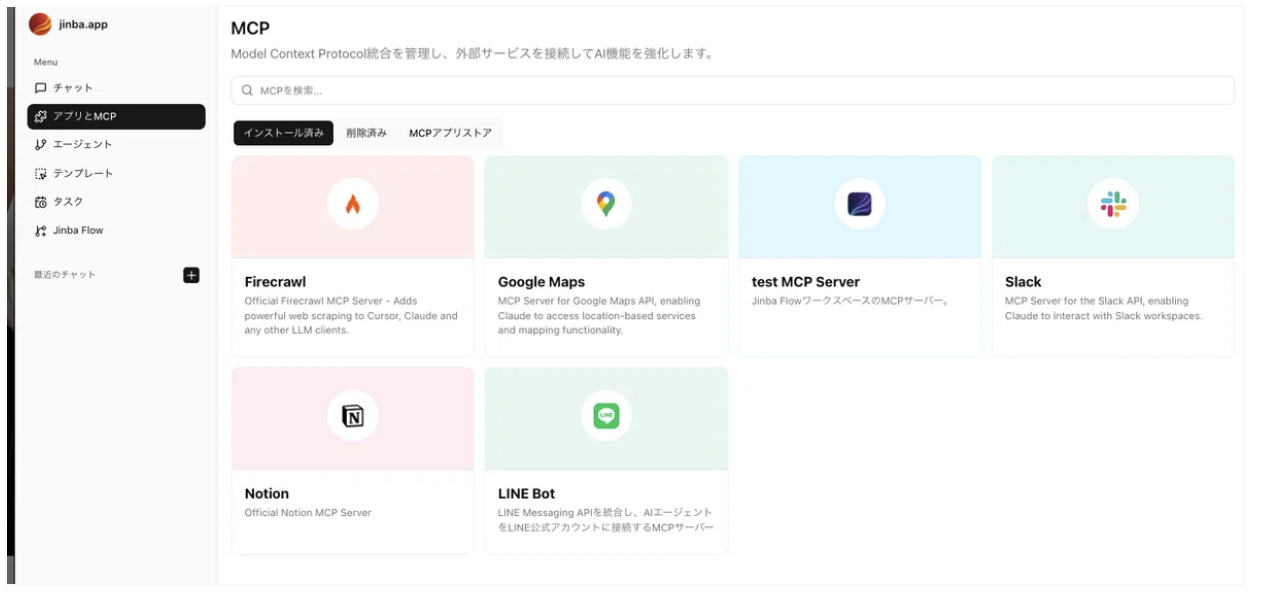The height and width of the screenshot is (596, 1276).
Task: Open the test MCP Server card title
Action: 805,282
